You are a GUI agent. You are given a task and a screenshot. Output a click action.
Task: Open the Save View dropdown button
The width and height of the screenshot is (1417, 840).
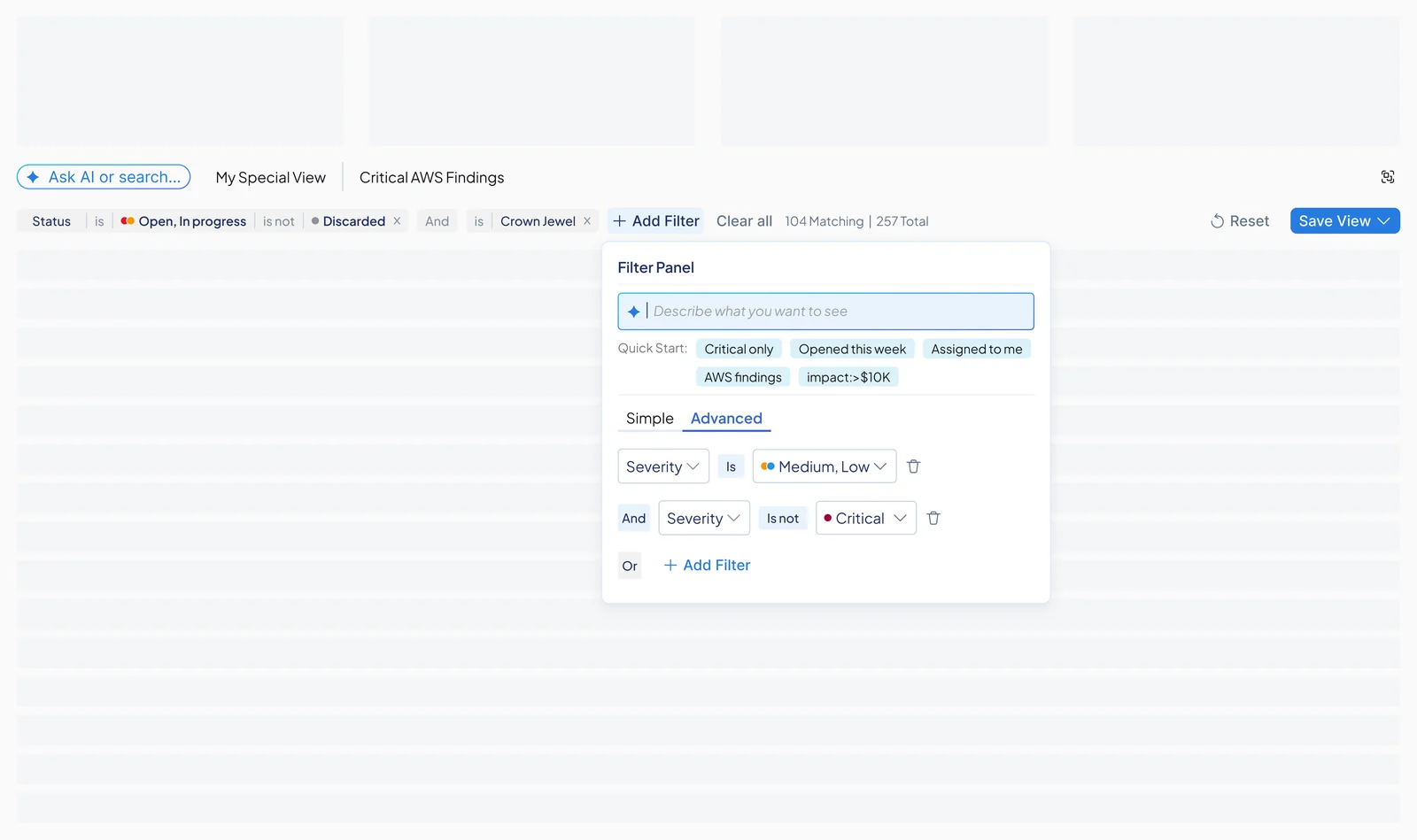coord(1344,221)
